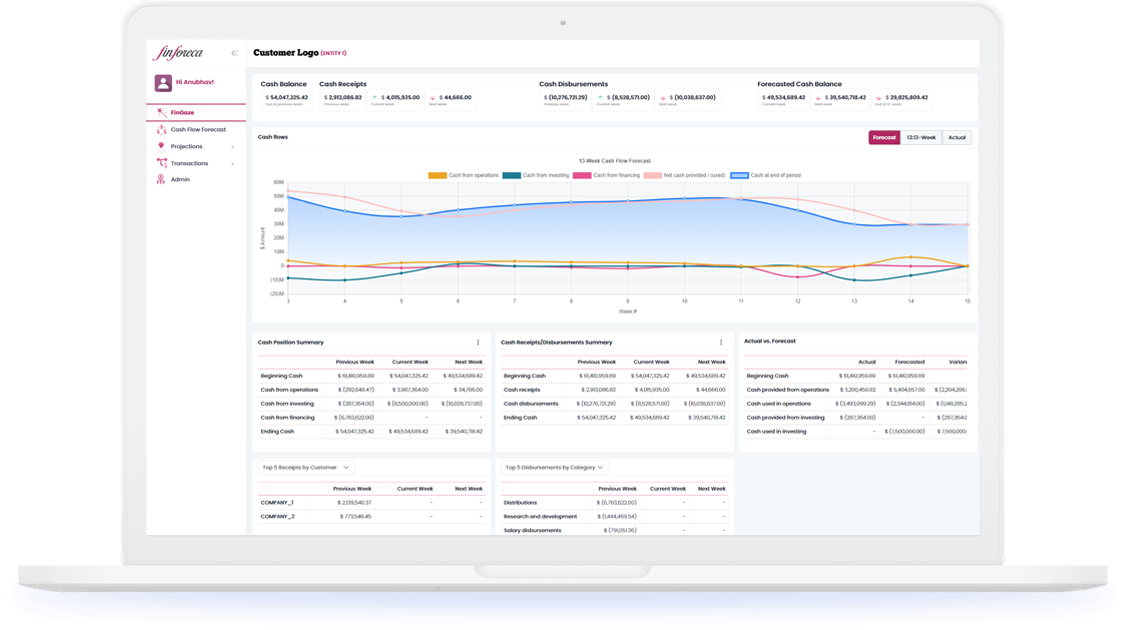Collapse the sidebar with the double-chevron icon
The width and height of the screenshot is (1126, 630).
click(234, 53)
